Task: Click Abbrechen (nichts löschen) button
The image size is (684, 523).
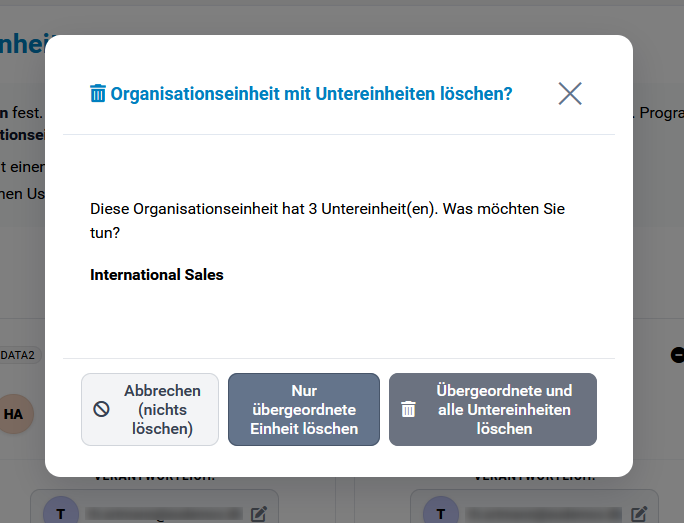Action: (149, 409)
